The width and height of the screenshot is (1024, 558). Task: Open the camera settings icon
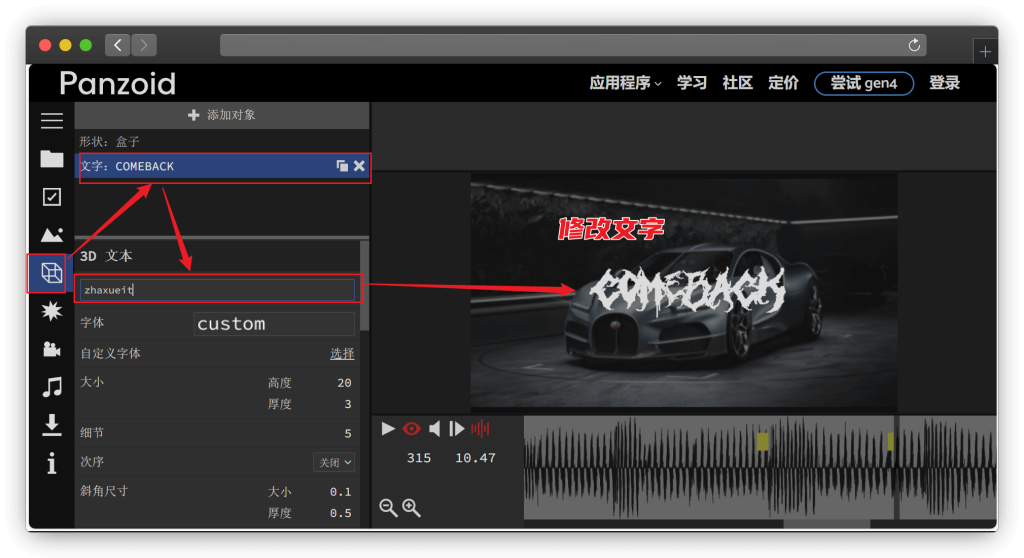pos(51,349)
